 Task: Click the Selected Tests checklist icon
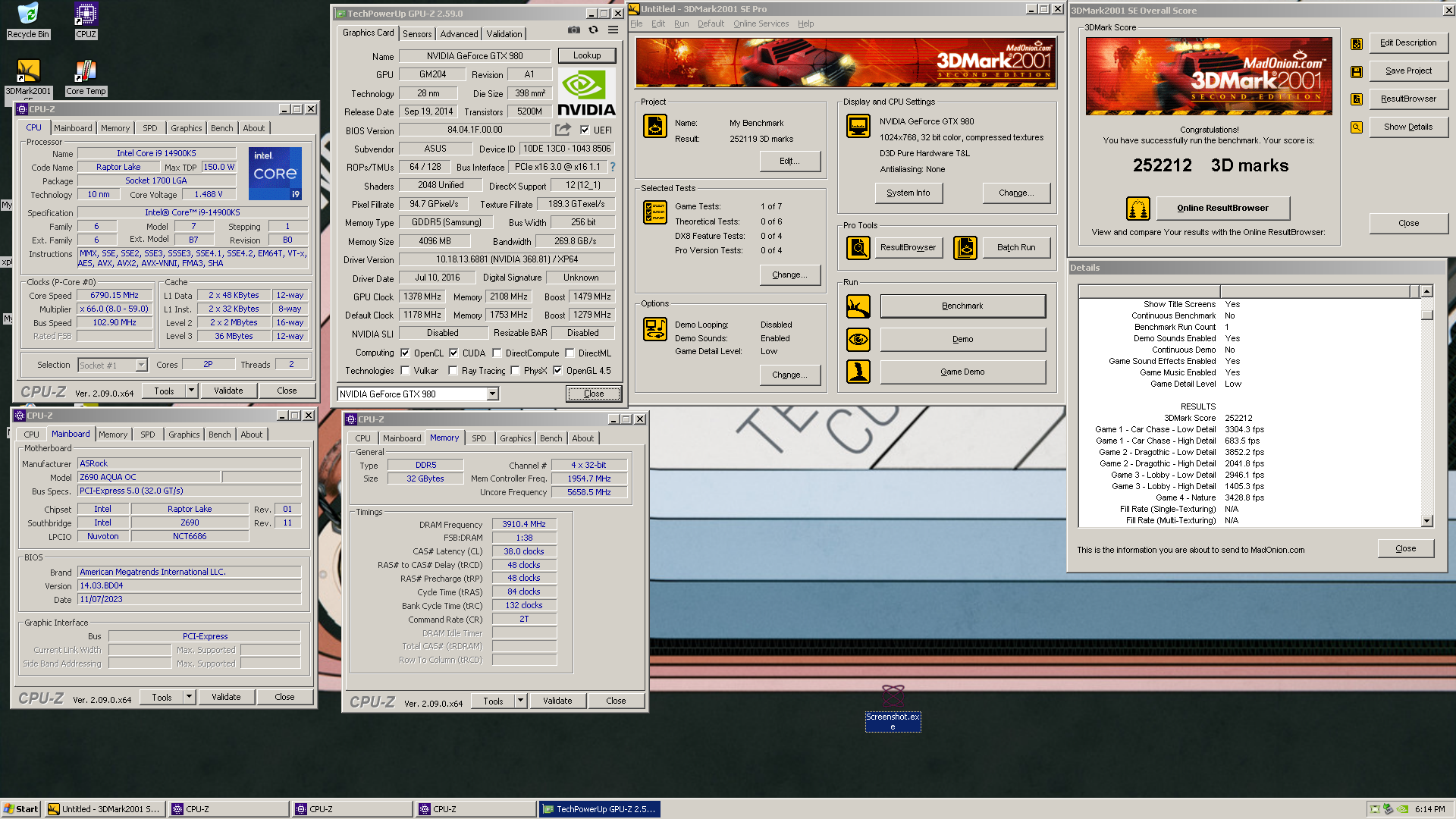pyautogui.click(x=655, y=212)
